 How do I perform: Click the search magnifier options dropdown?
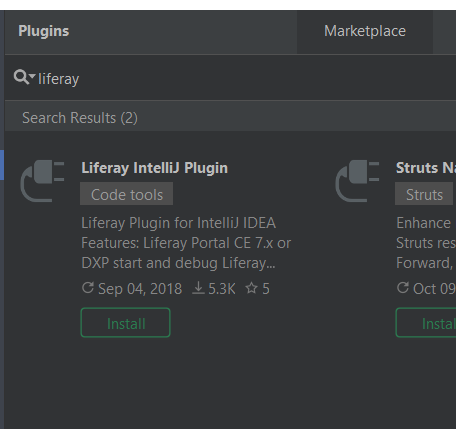point(24,77)
